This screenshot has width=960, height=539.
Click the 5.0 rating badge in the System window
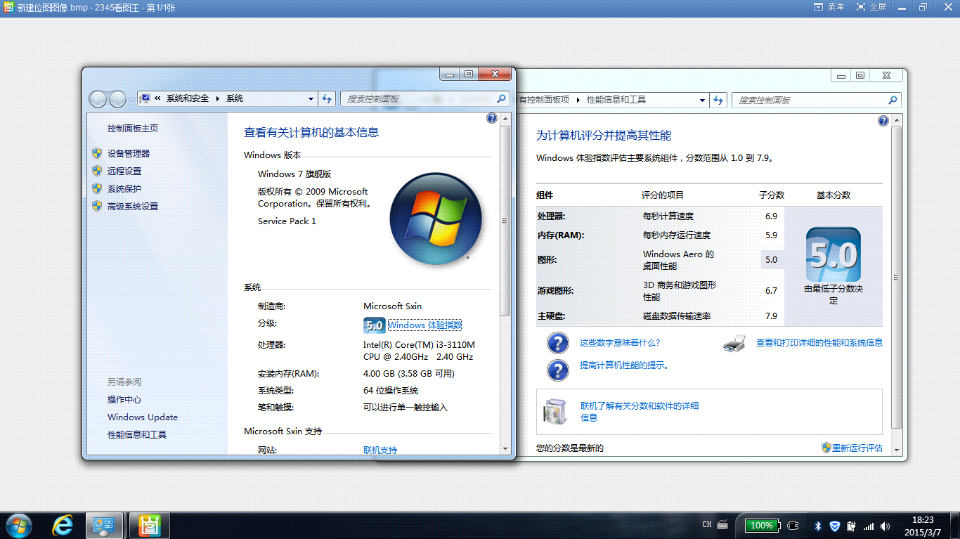click(374, 325)
